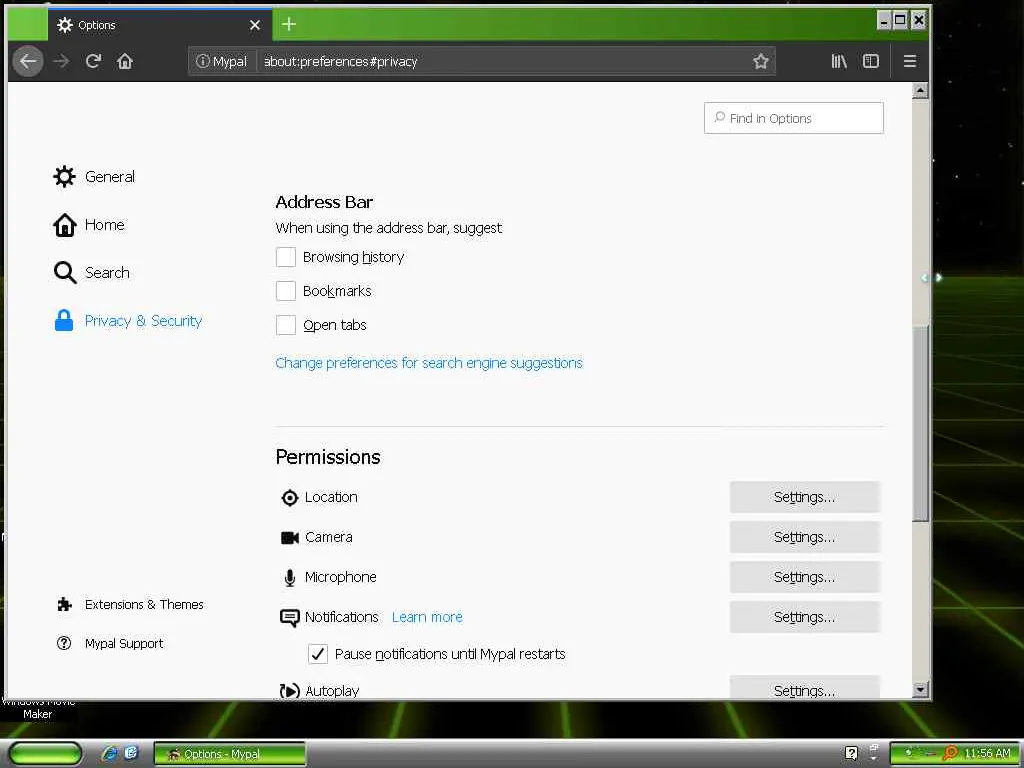Open Camera permission Settings
The width and height of the screenshot is (1024, 768).
(805, 537)
